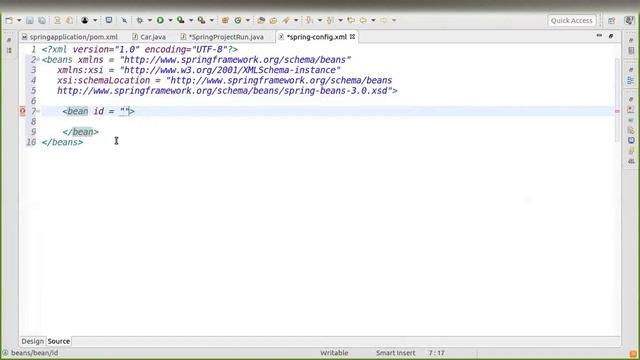Click the Quick Access search field
Screen dimensions: 640x360
coord(571,20)
